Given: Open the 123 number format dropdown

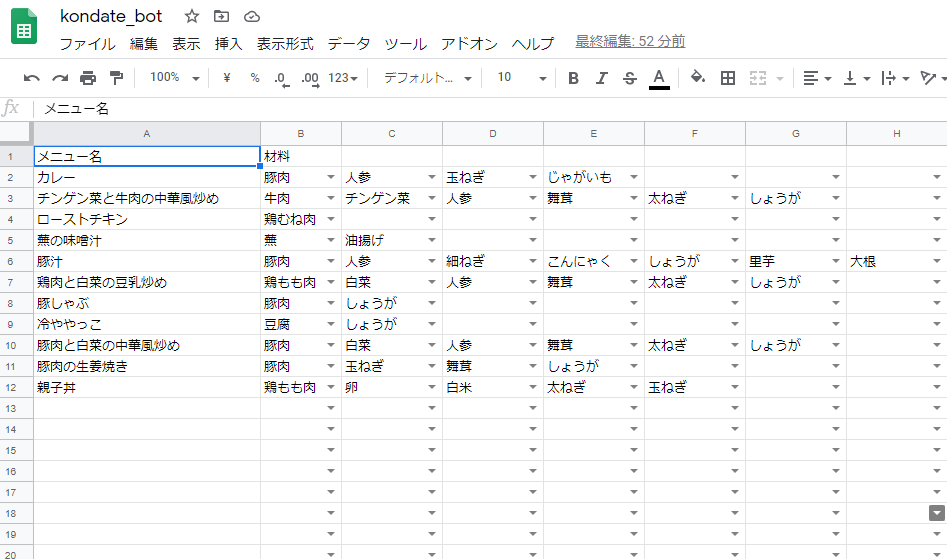Looking at the screenshot, I should coord(343,78).
